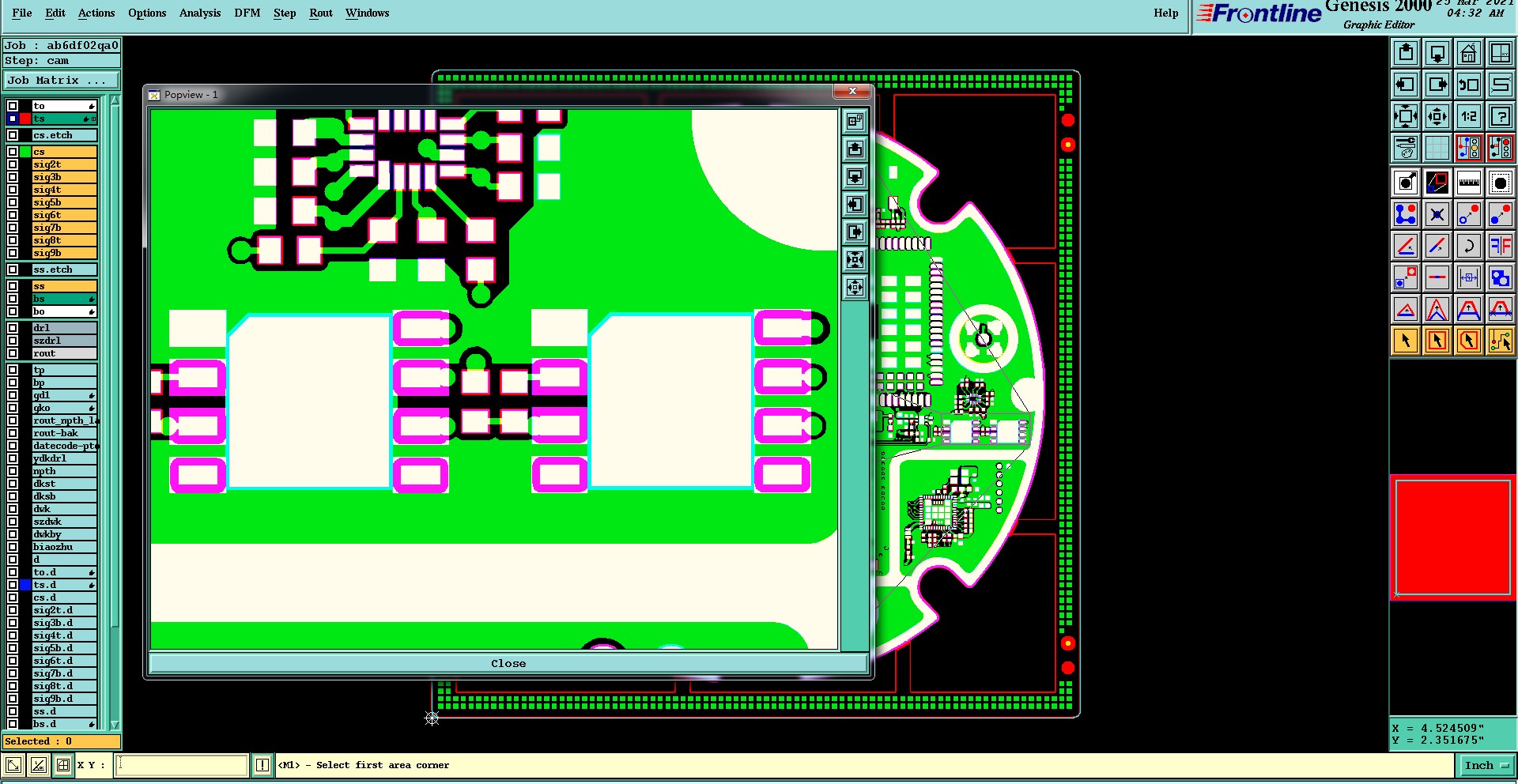Click the blue connected-dots net icon

[1406, 214]
